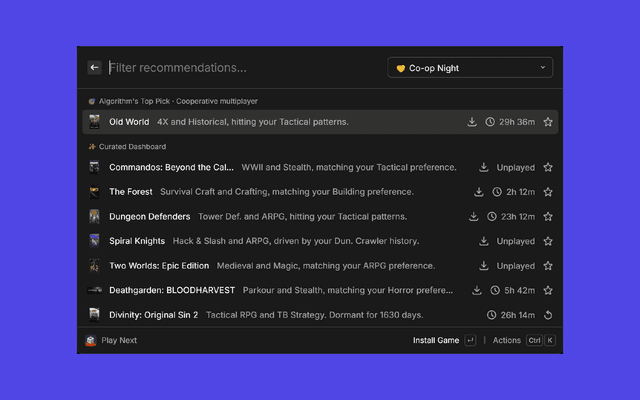Click the yellow heart icon in dropdown

(401, 68)
